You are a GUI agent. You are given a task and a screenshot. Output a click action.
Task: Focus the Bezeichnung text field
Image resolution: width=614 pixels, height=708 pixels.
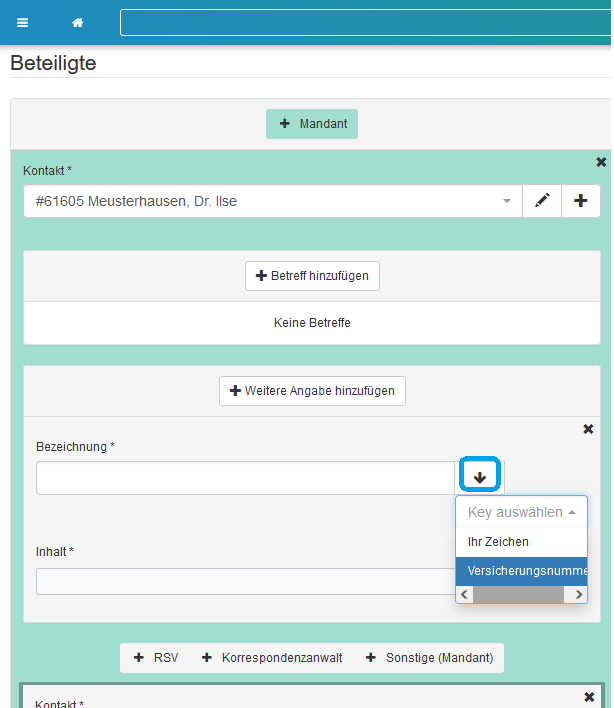click(245, 478)
